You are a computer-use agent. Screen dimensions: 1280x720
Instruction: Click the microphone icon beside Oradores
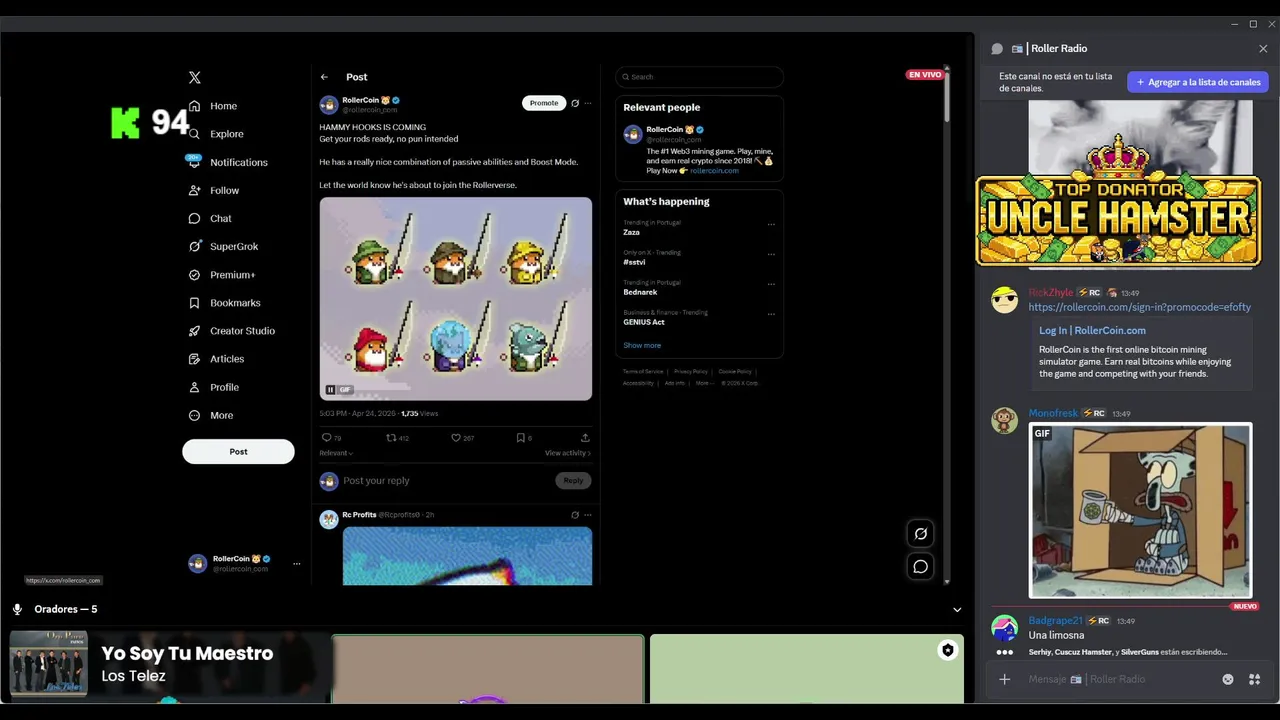(17, 609)
